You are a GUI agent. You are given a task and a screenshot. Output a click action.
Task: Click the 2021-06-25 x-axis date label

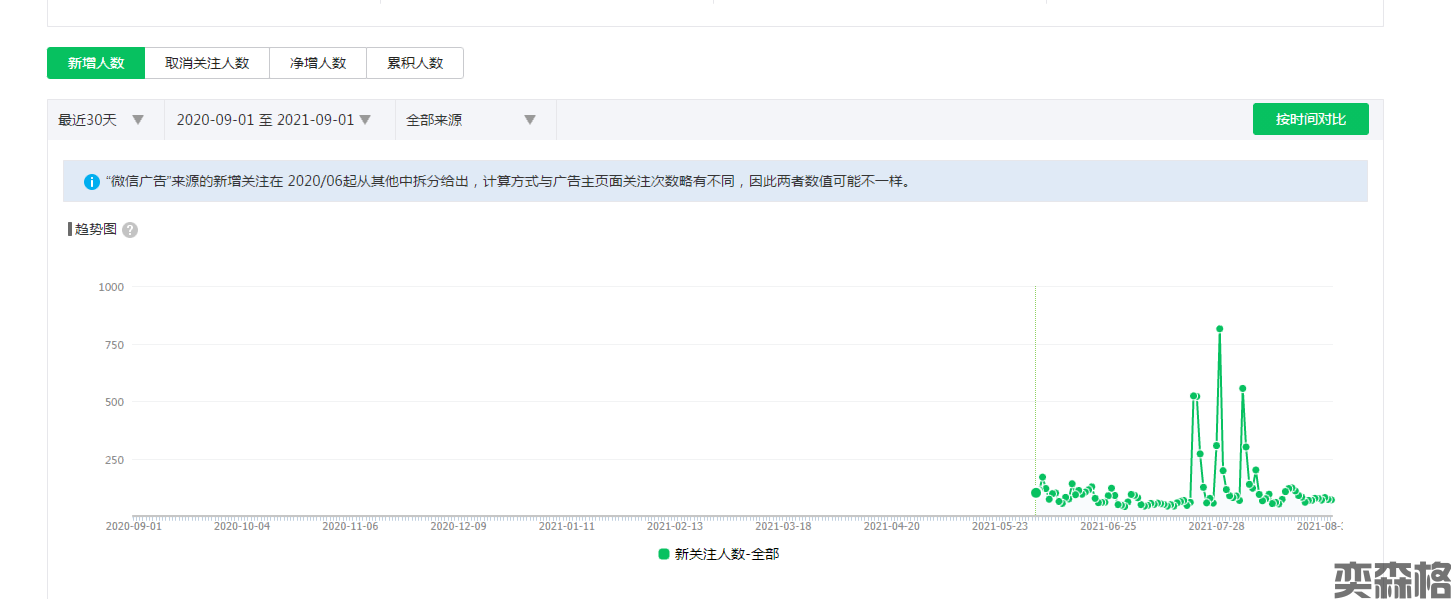pos(1108,526)
